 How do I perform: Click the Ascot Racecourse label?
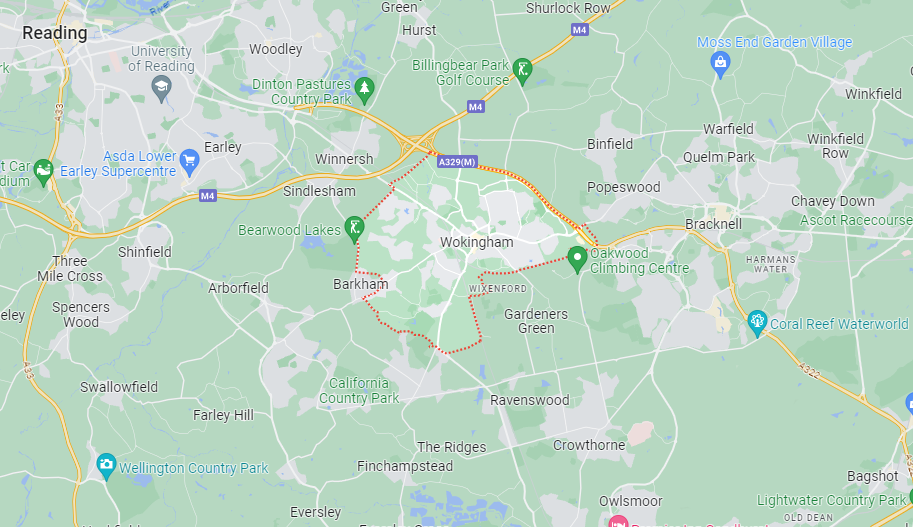click(x=856, y=220)
